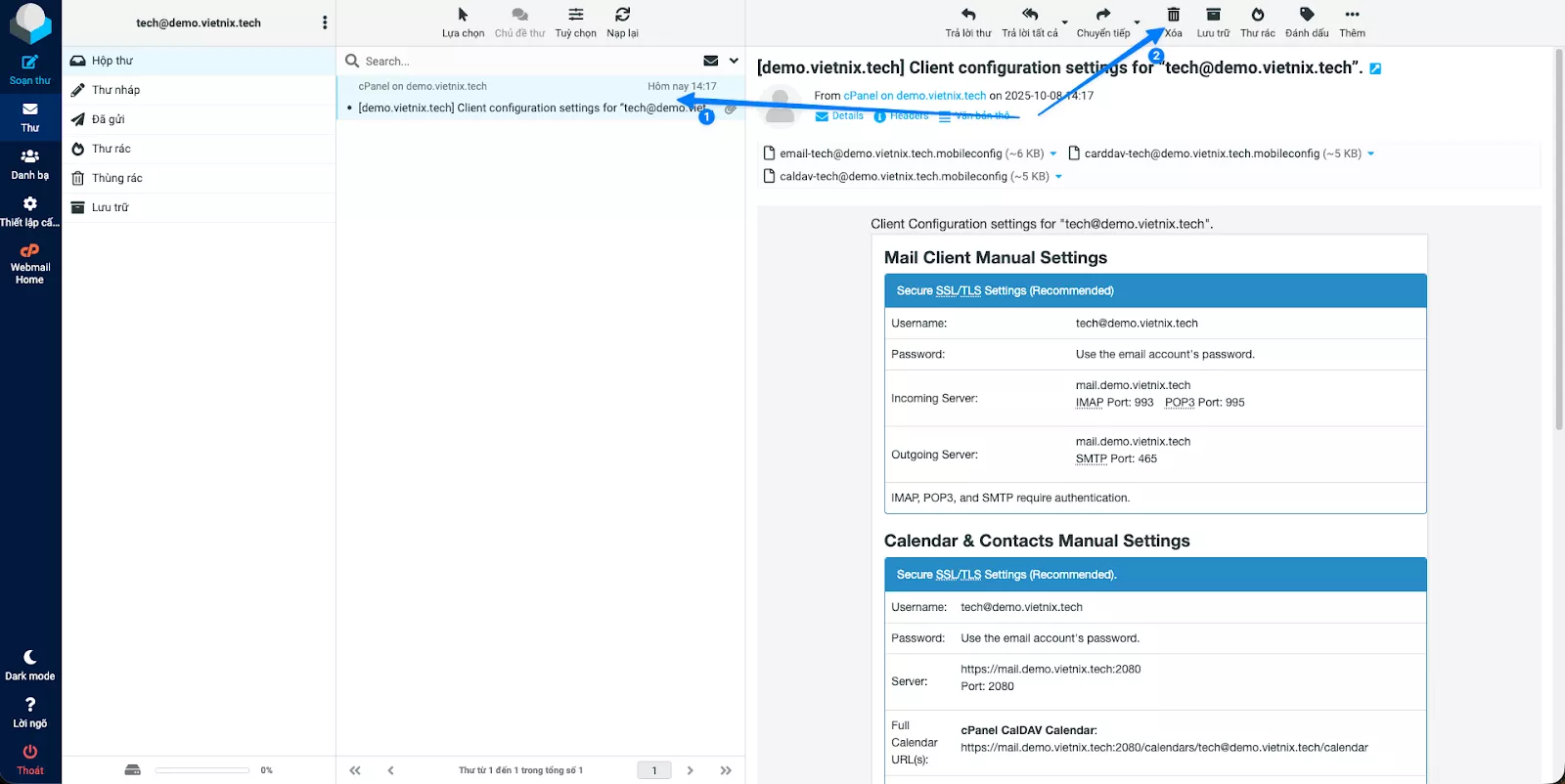Mark message as Thư rác in toolbar
Image resolution: width=1565 pixels, height=784 pixels.
[1258, 22]
